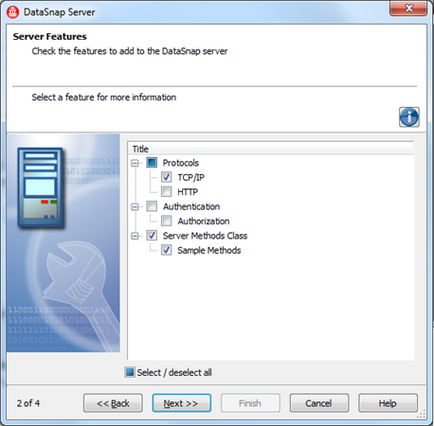Collapse the Protocols tree node

(135, 163)
